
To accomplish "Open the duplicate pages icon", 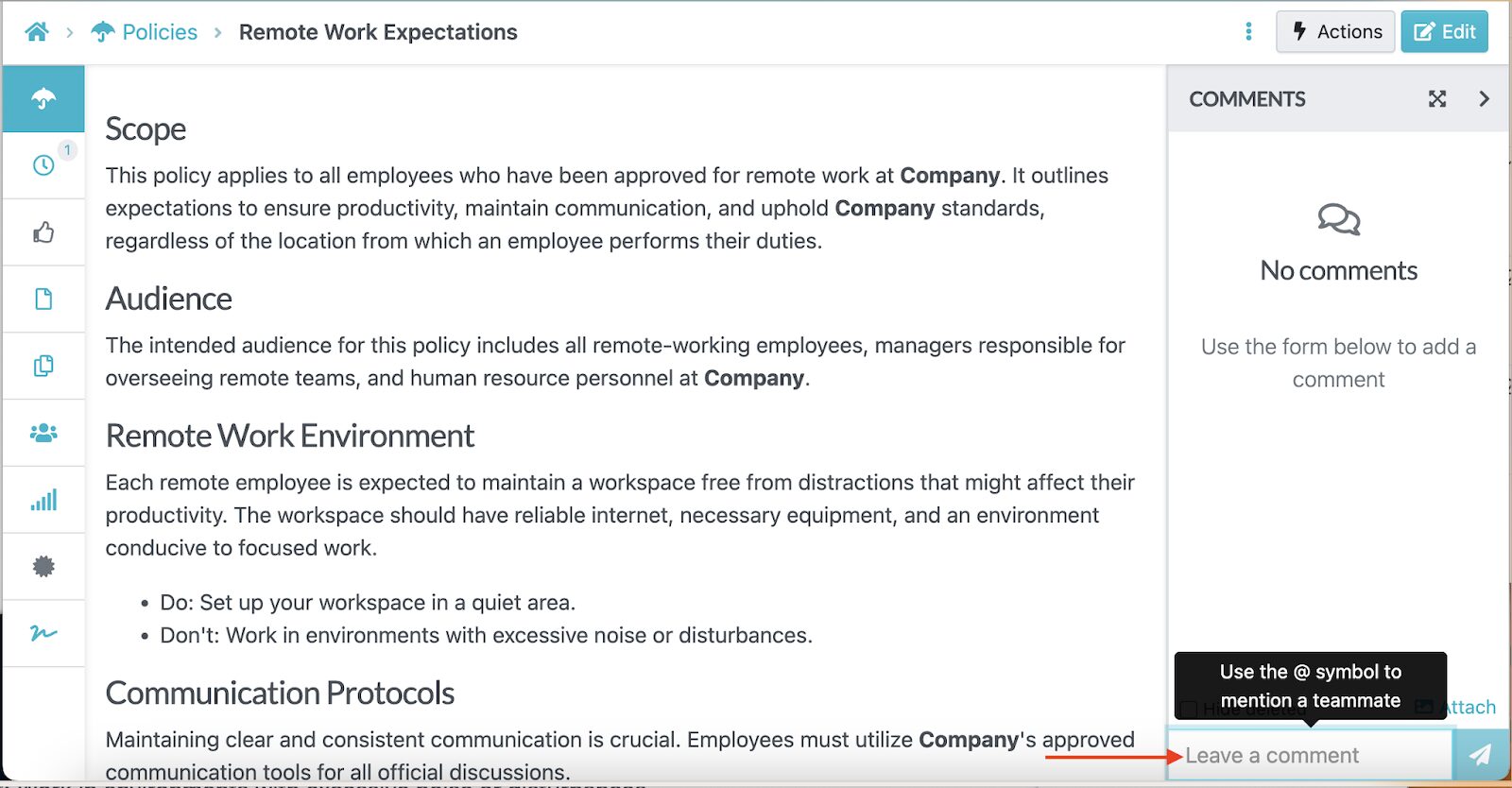I will pyautogui.click(x=43, y=366).
